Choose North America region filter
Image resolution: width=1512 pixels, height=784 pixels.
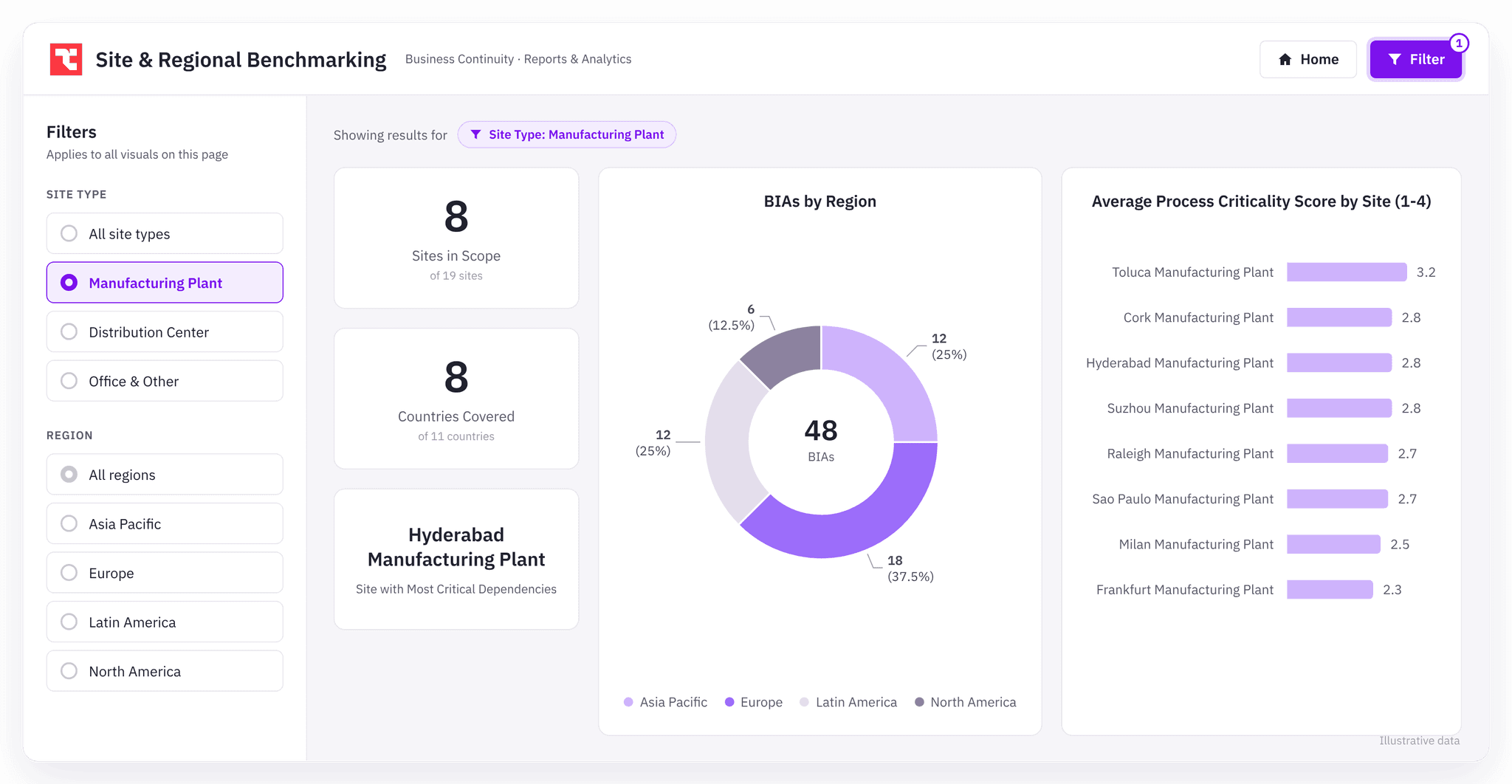click(x=165, y=671)
